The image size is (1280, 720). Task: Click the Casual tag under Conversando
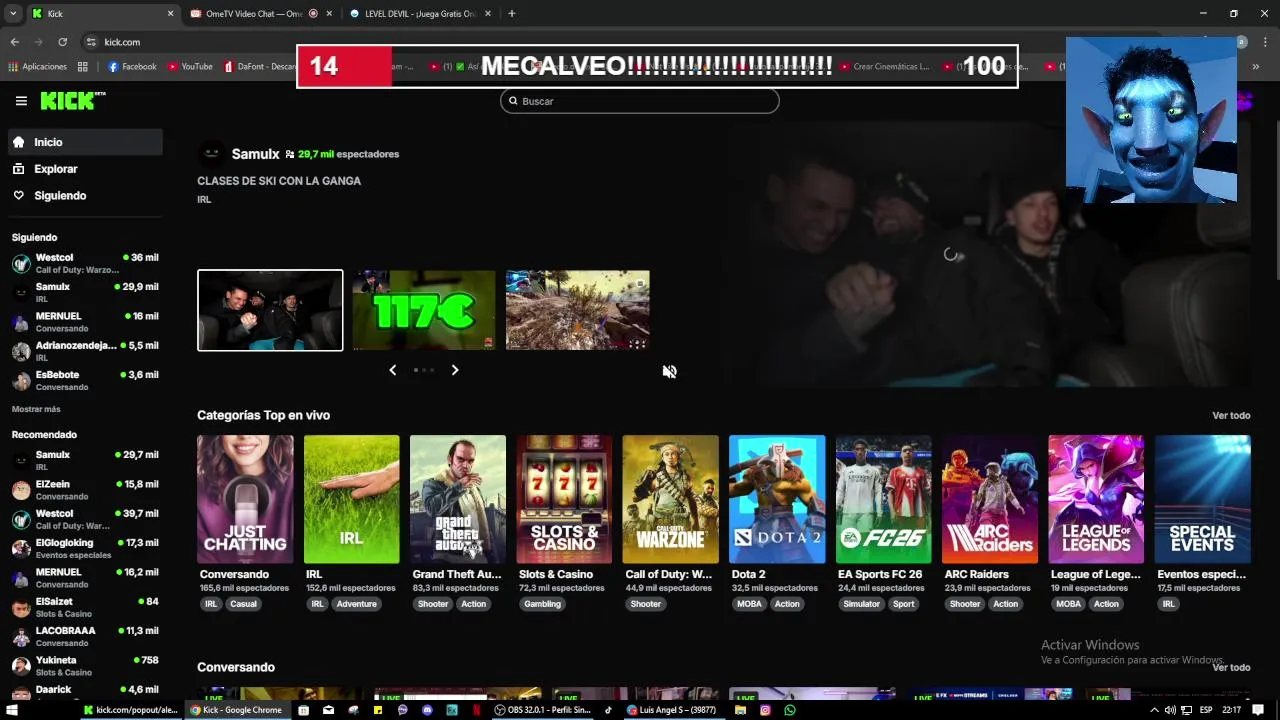pyautogui.click(x=243, y=604)
